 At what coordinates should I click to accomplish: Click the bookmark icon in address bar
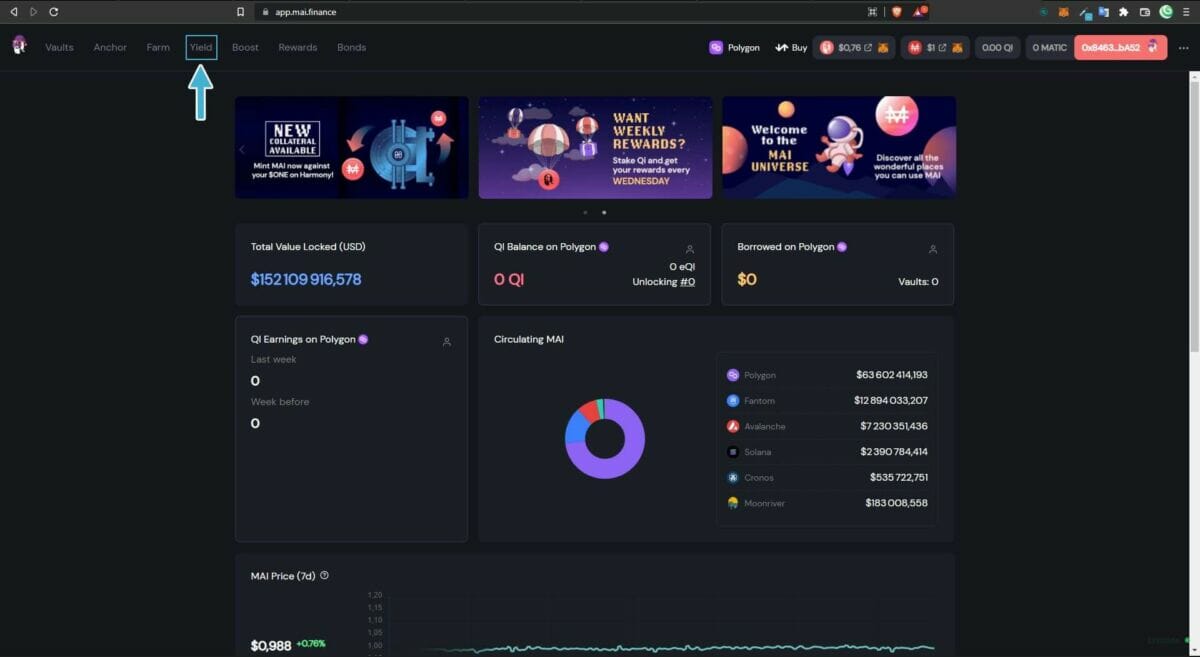(240, 12)
